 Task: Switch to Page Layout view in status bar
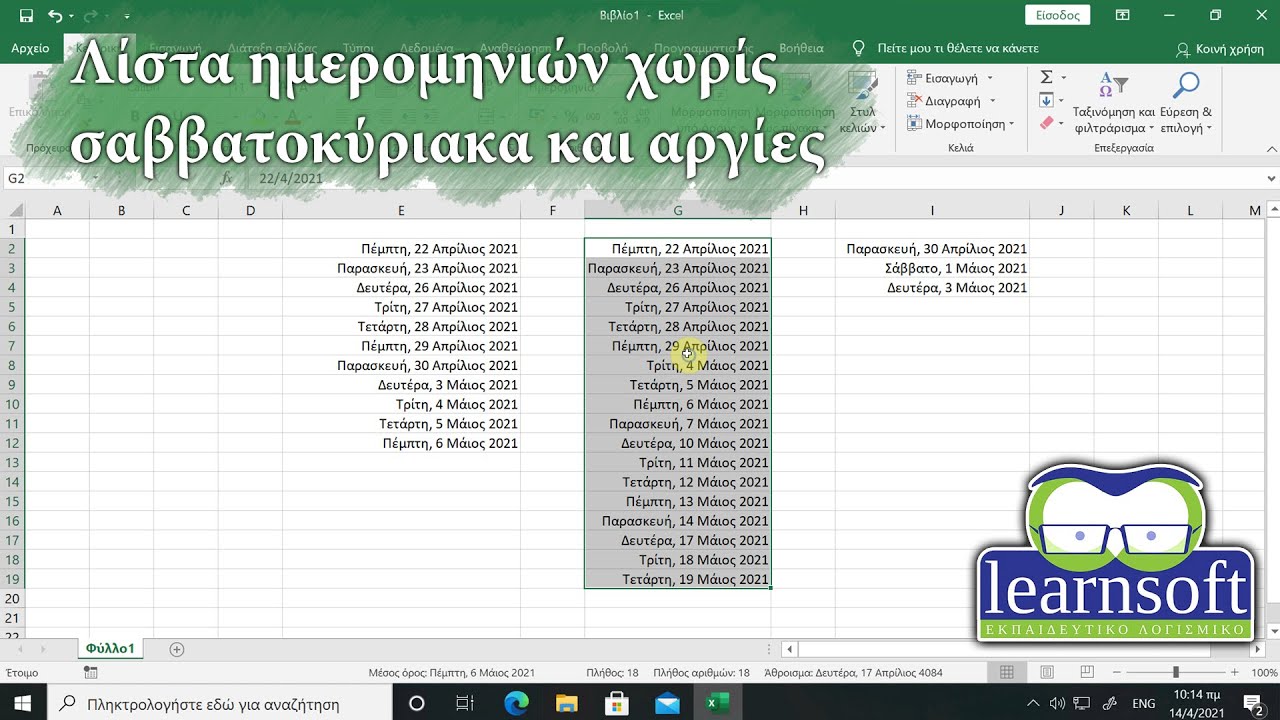pos(1046,673)
